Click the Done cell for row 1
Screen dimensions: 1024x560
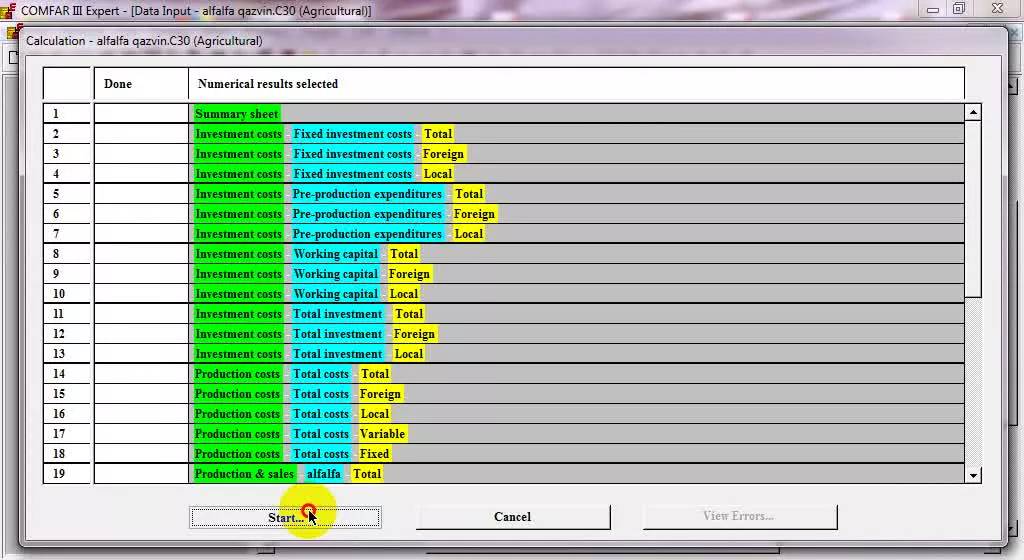pyautogui.click(x=141, y=114)
